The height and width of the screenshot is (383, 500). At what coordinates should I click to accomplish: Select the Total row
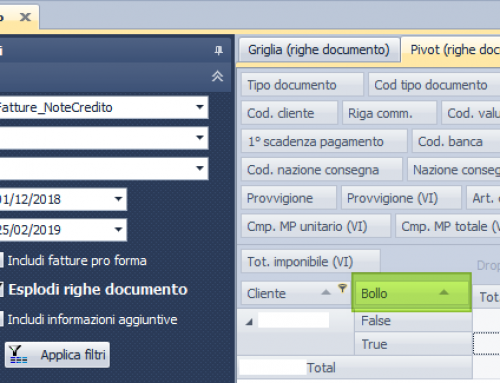pos(355,368)
